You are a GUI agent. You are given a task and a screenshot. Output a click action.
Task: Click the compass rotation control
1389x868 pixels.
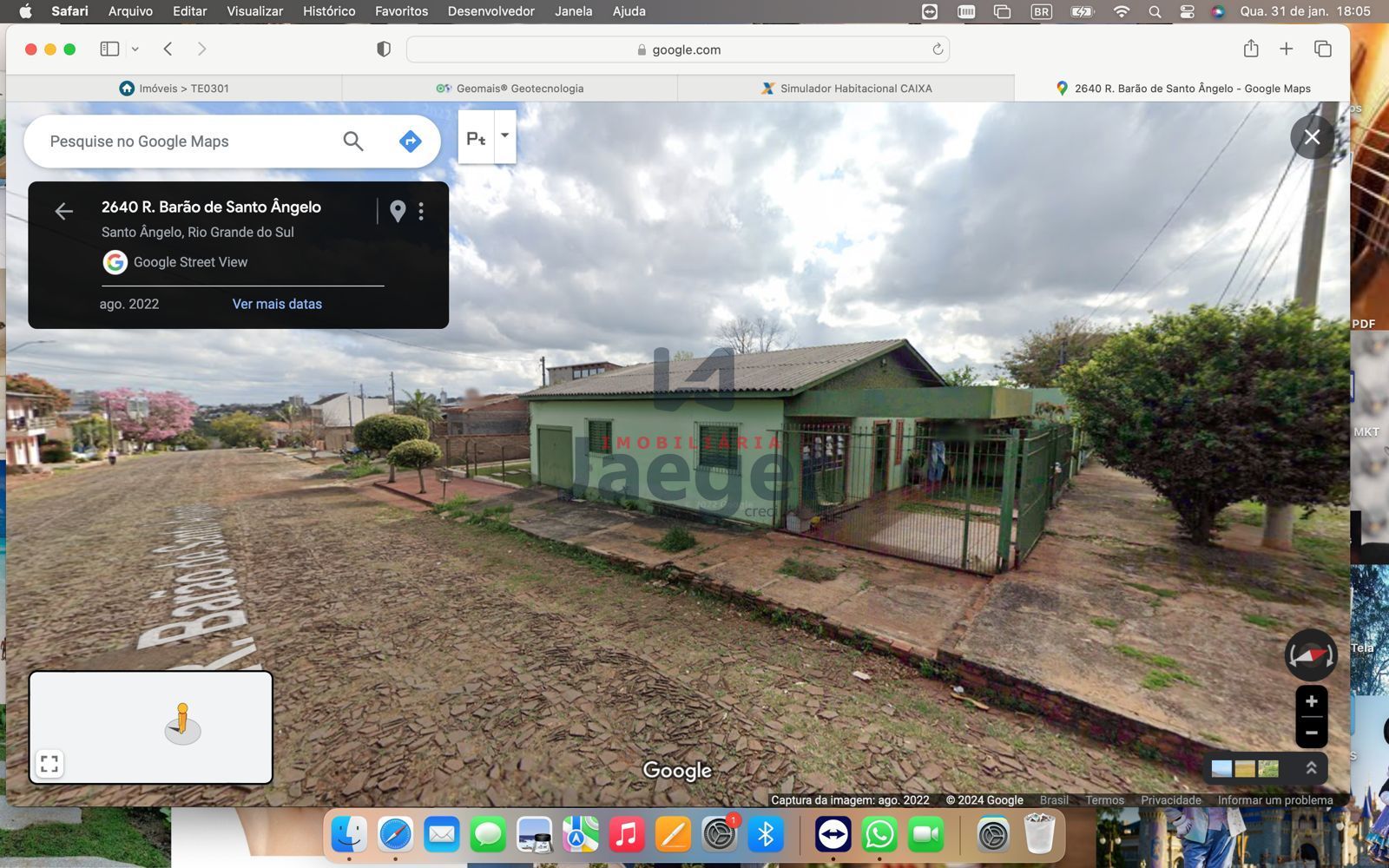1310,655
